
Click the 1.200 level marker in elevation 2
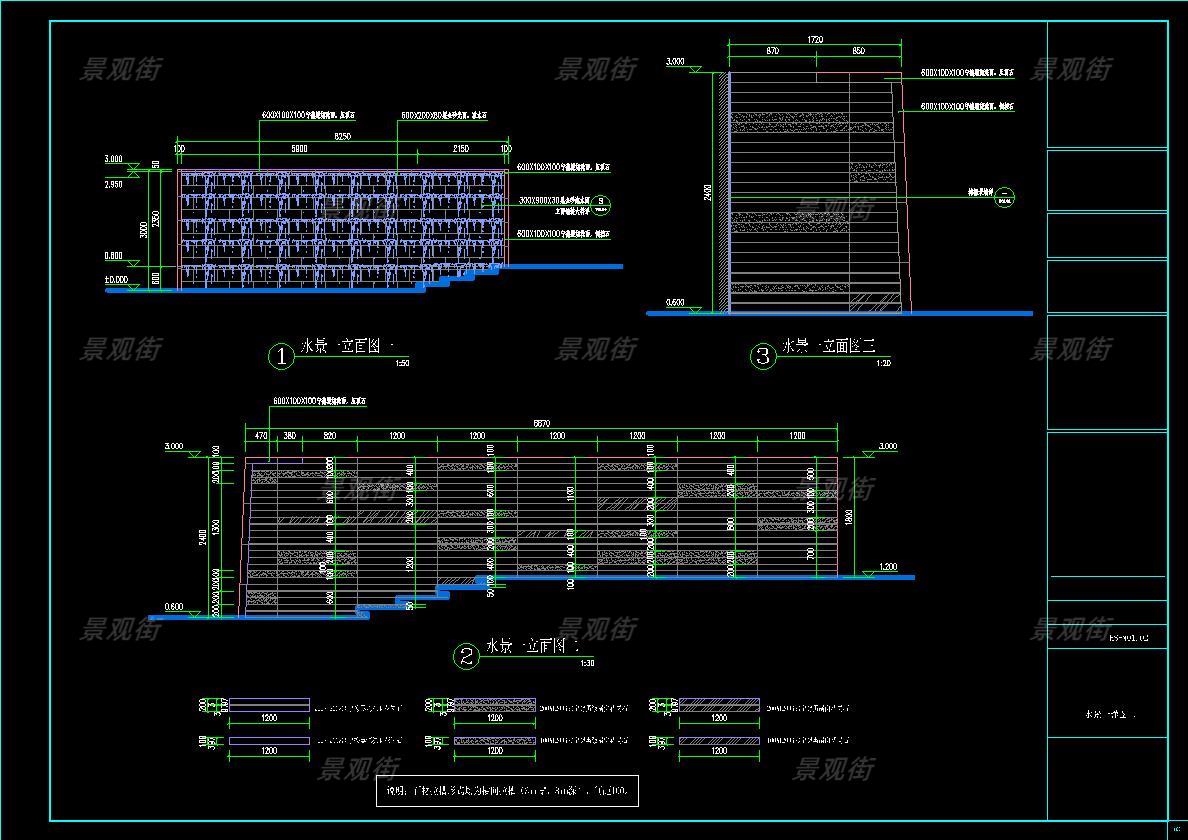(x=887, y=567)
